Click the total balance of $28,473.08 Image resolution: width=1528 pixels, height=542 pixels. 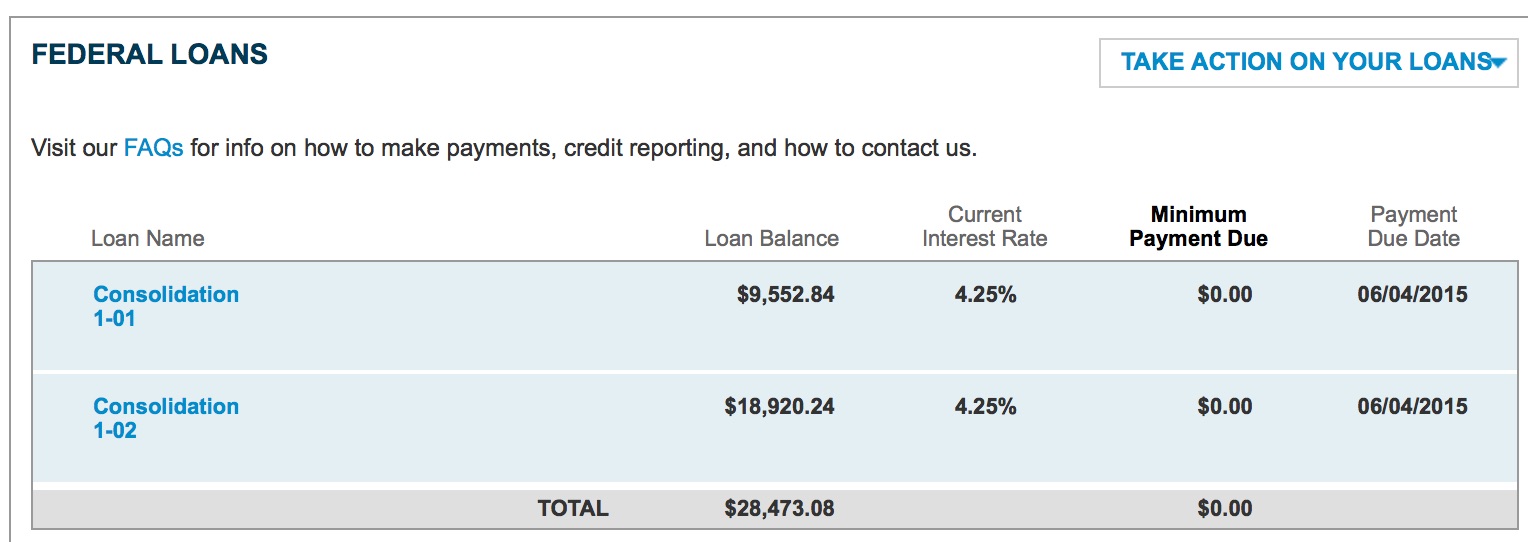[779, 508]
